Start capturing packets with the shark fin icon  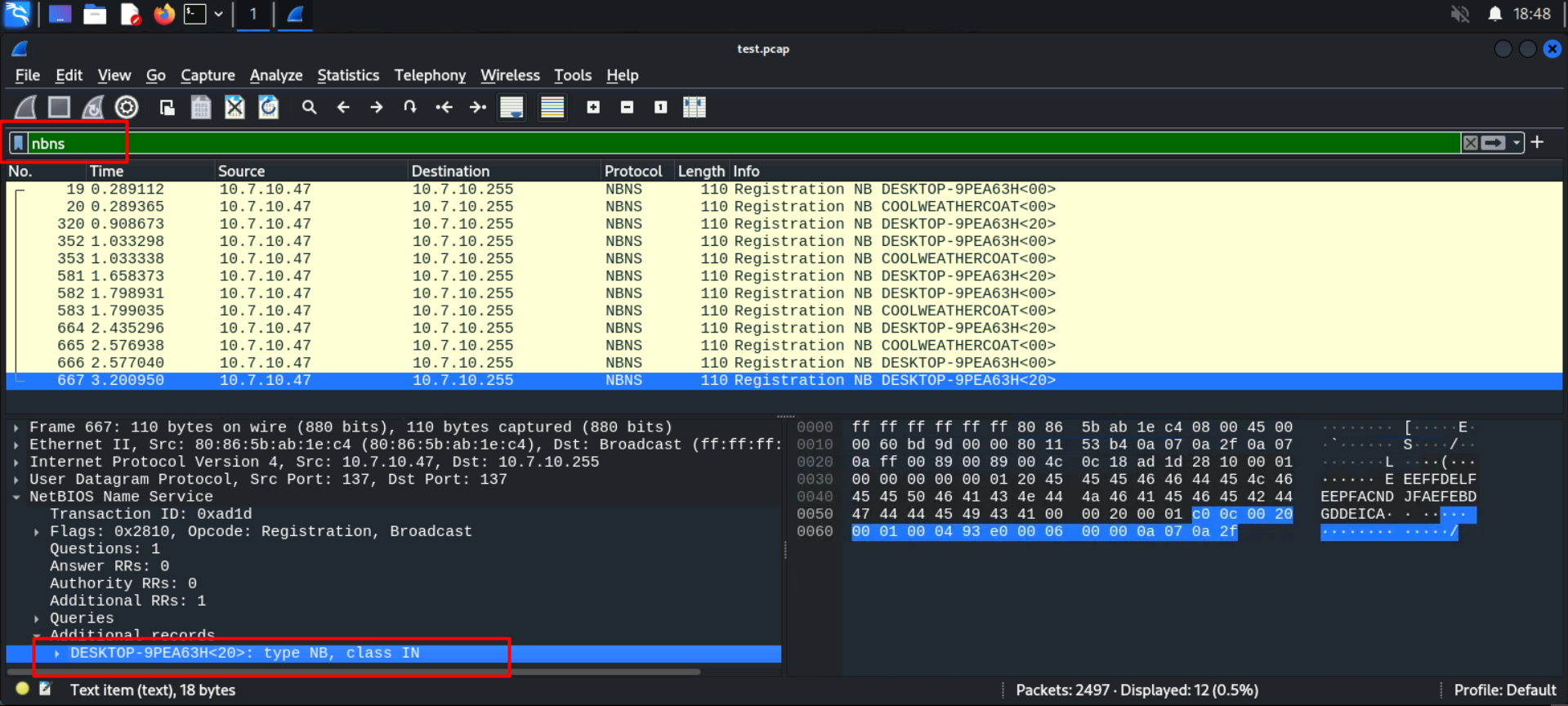(x=25, y=107)
